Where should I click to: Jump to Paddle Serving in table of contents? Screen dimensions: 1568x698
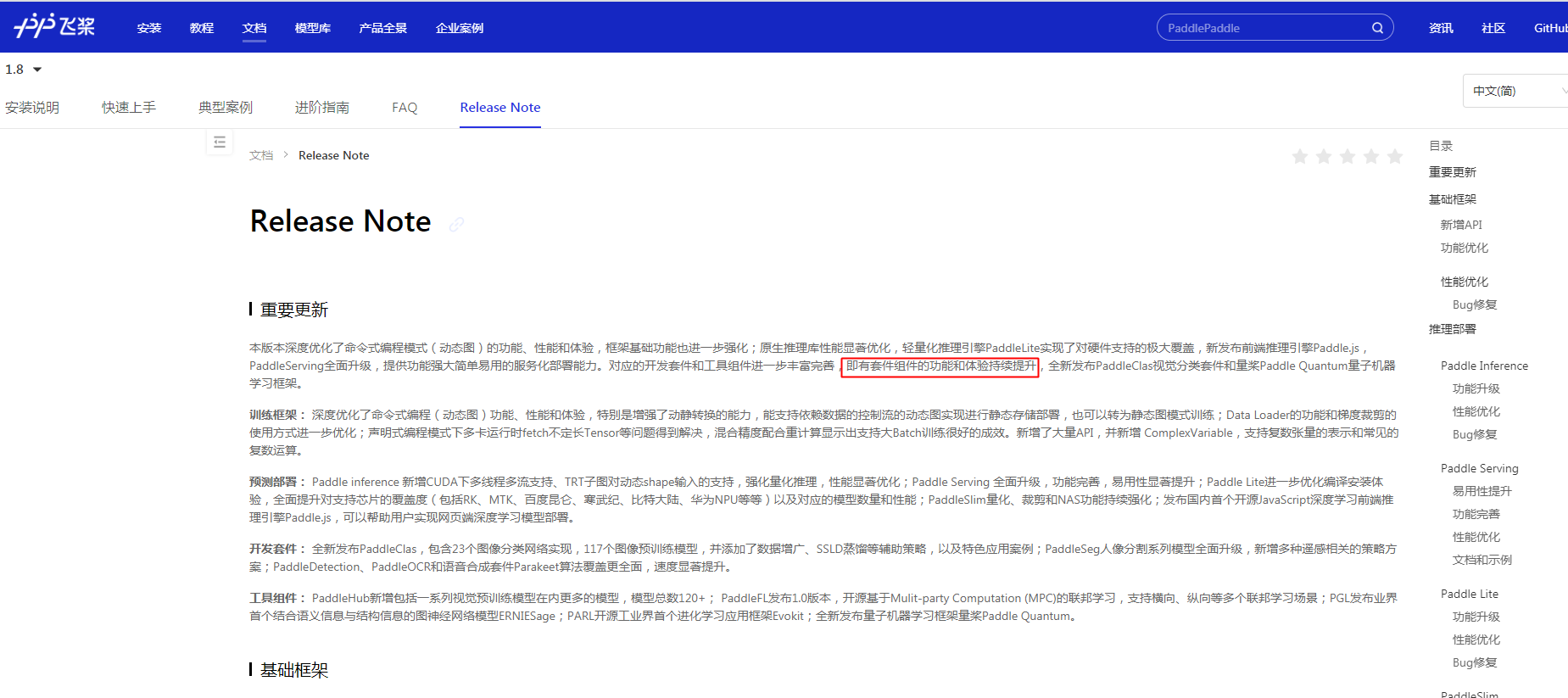(x=1480, y=468)
